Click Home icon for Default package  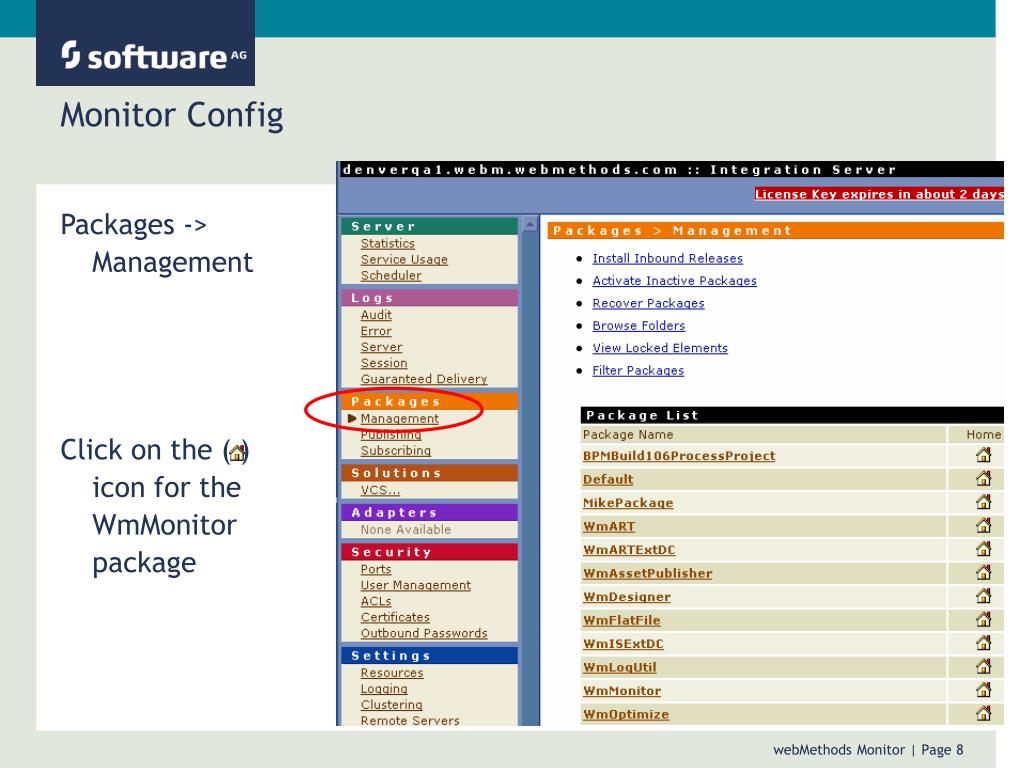984,478
